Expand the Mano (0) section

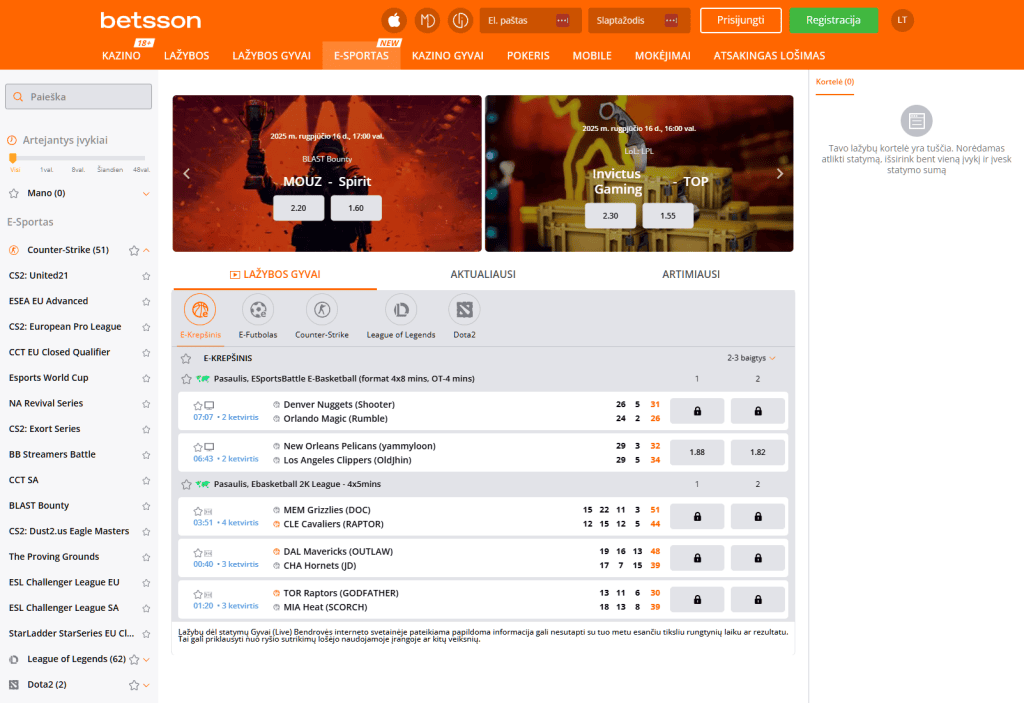click(146, 193)
